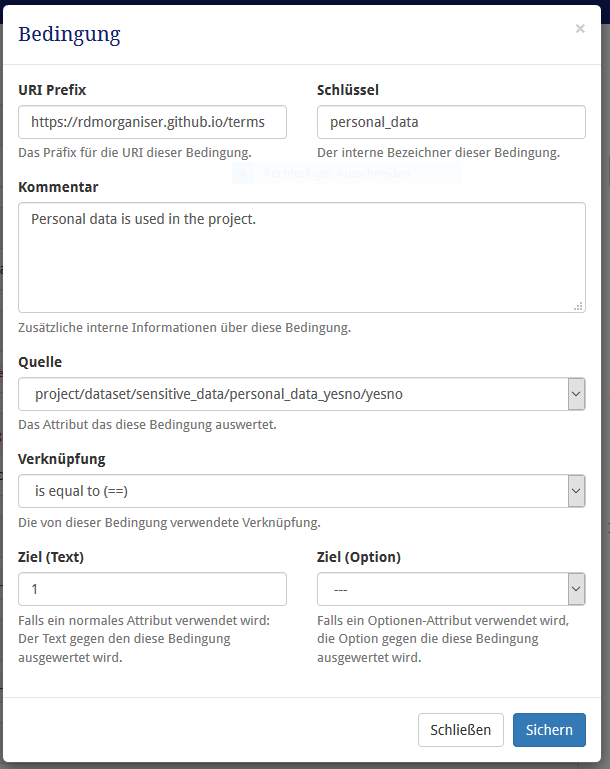Click the arrow icon of the Verknüpfung select
610x769 pixels.
(576, 491)
